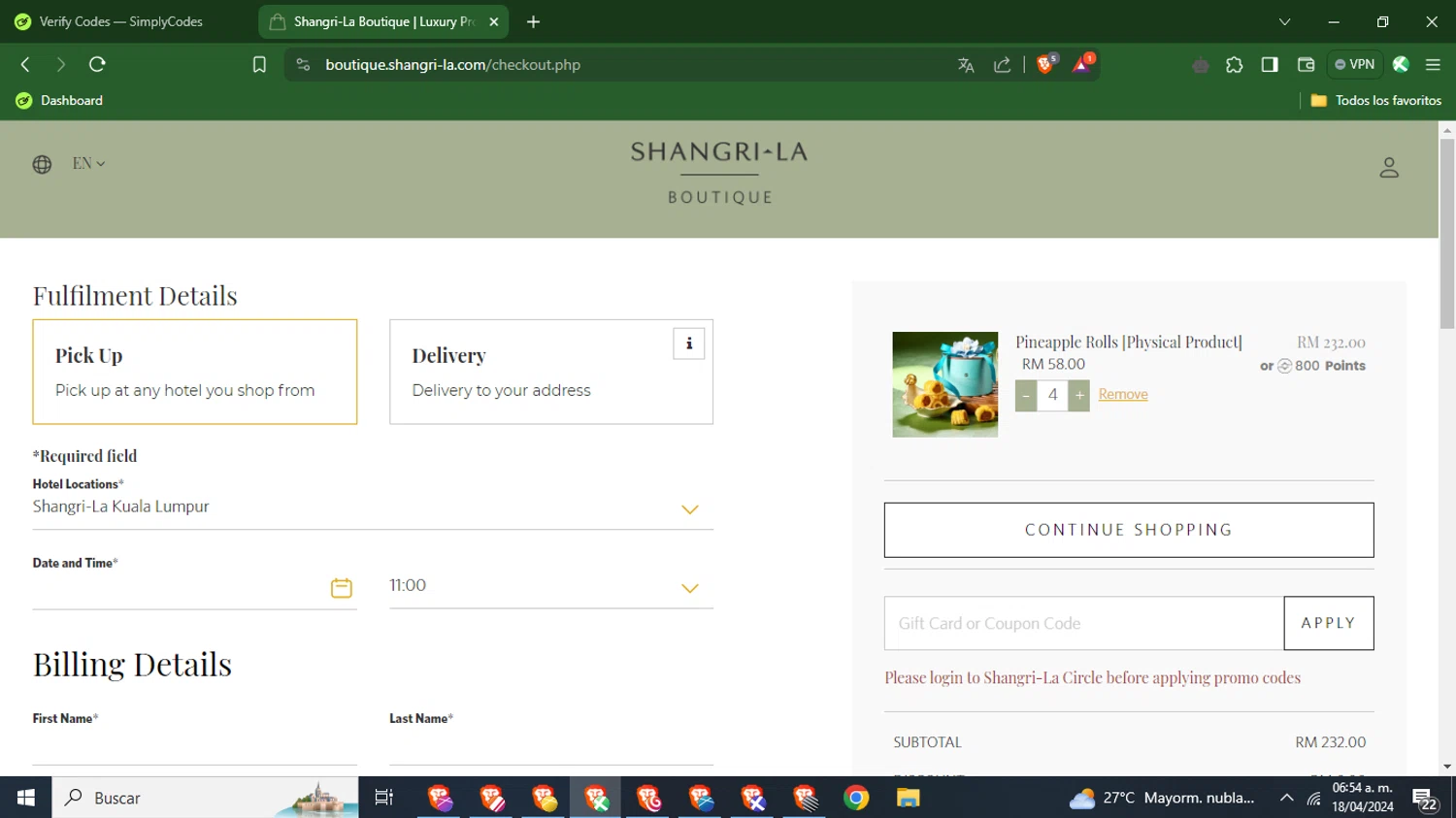
Task: Open Google Chrome from the taskbar
Action: pyautogui.click(x=856, y=798)
